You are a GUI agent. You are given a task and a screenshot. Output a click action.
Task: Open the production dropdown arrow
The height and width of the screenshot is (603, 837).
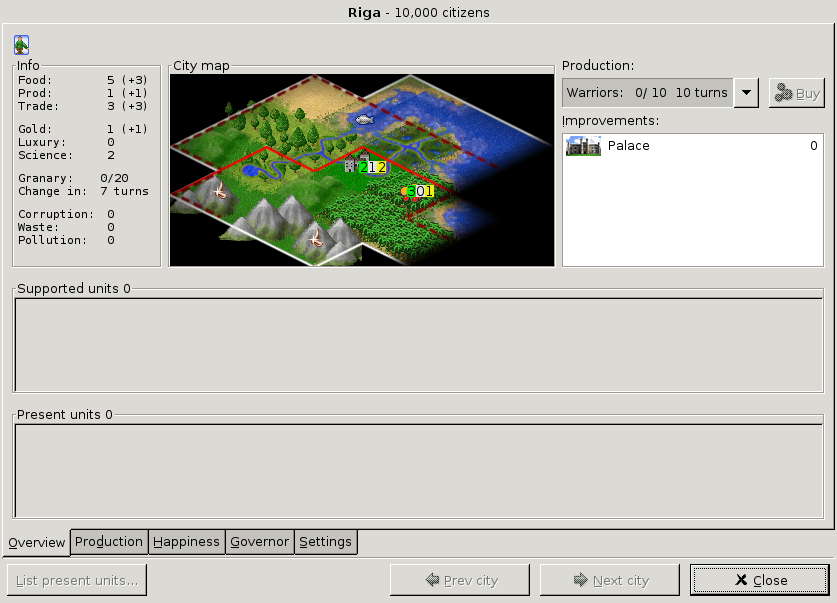(746, 93)
